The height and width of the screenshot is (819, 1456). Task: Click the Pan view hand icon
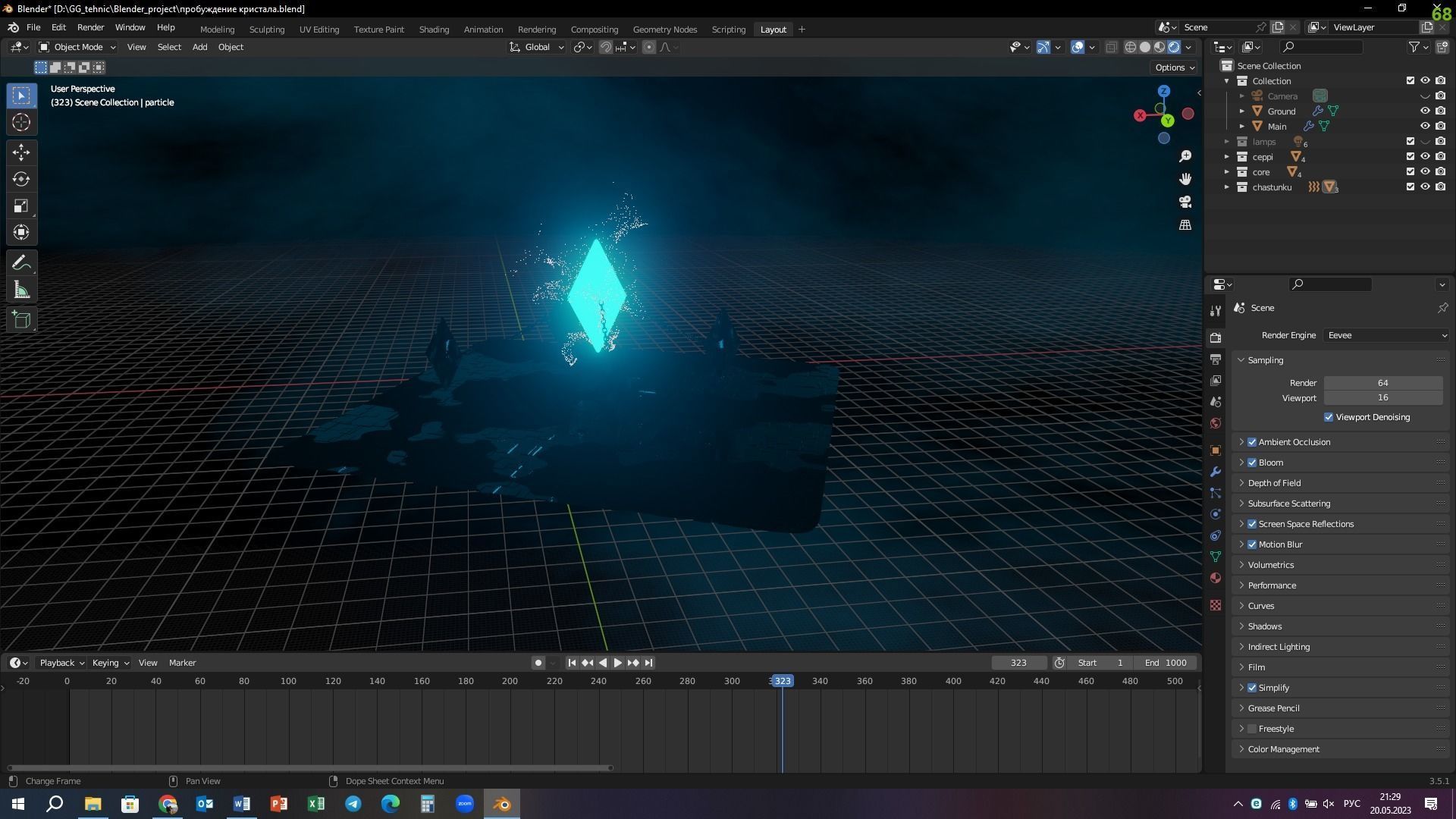pyautogui.click(x=1185, y=179)
